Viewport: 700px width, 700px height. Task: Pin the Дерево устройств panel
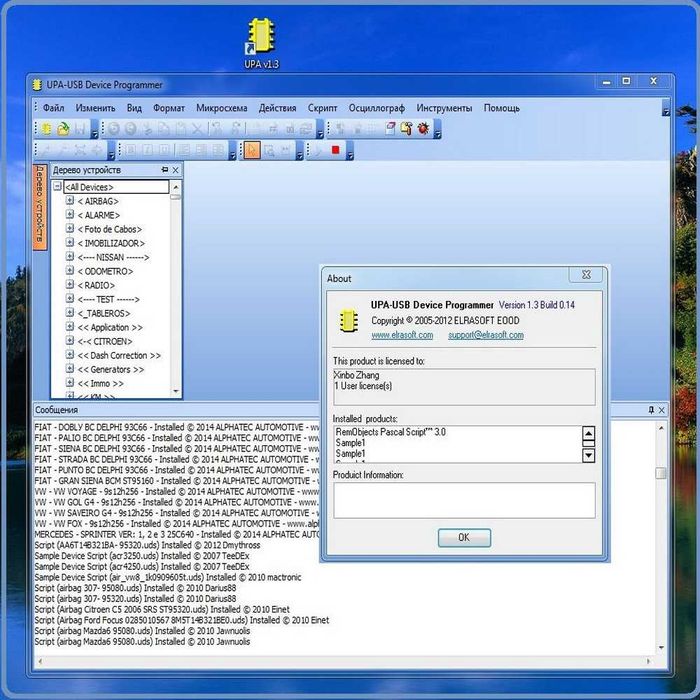tap(165, 170)
